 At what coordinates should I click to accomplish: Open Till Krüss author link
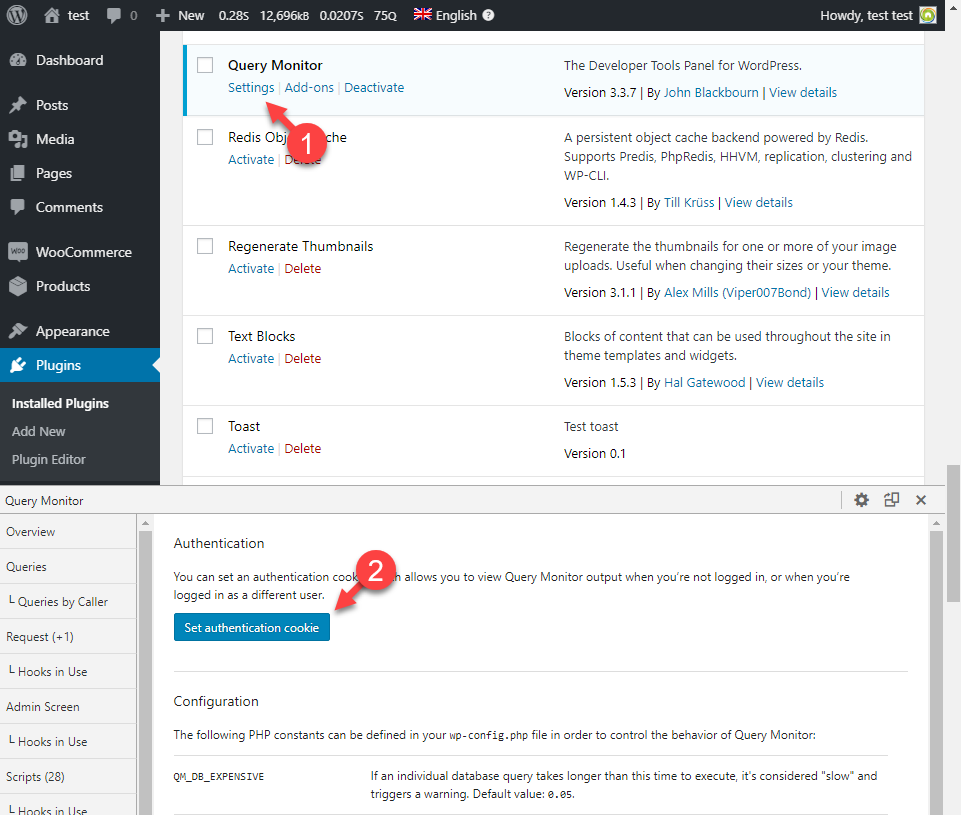[689, 202]
